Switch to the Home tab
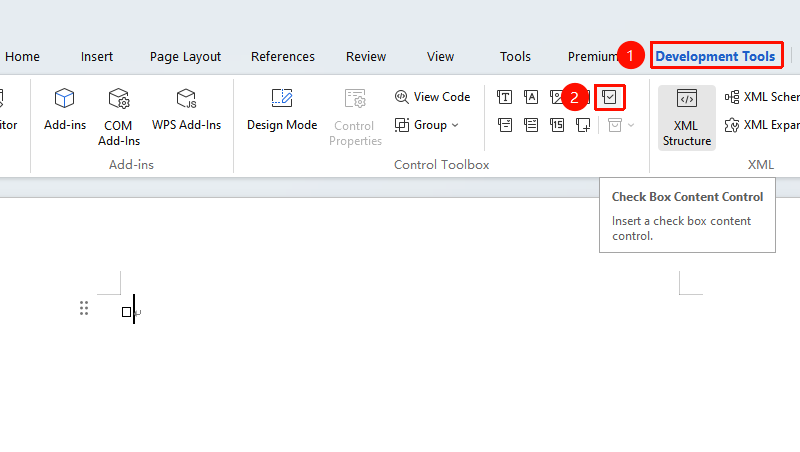This screenshot has height=452, width=800. tap(22, 57)
